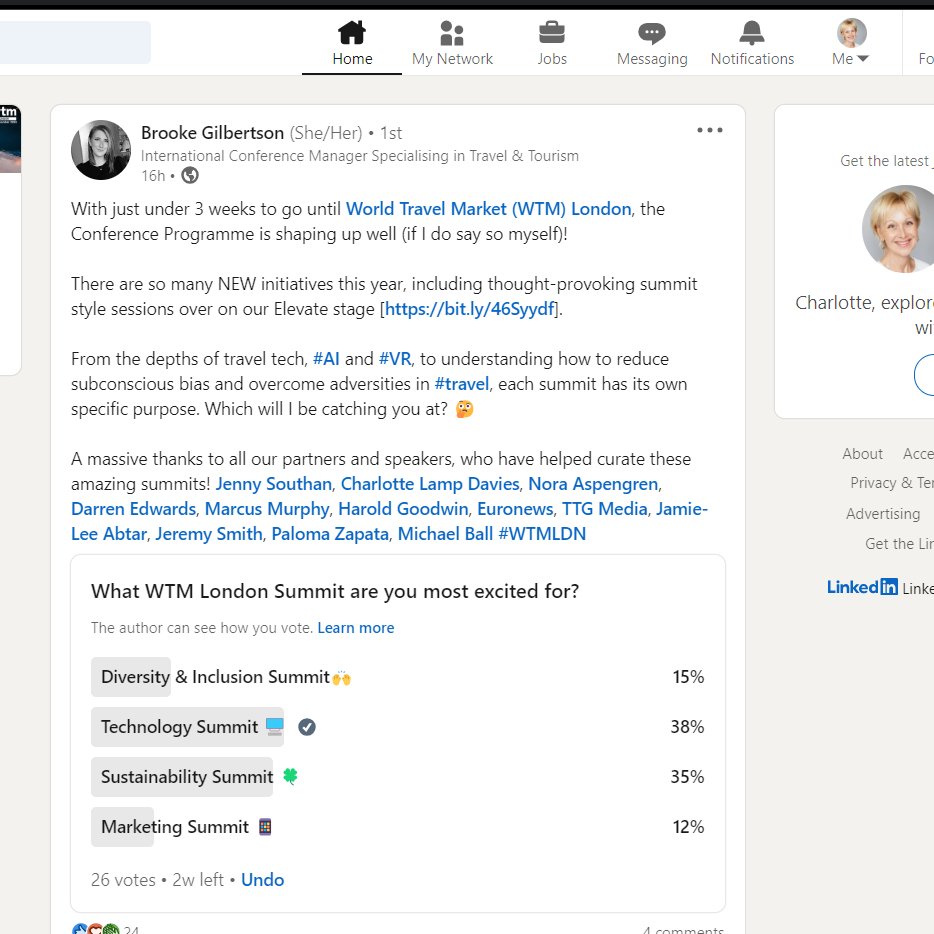The width and height of the screenshot is (934, 934).
Task: Open Jeremy Smith mention
Action: (x=208, y=534)
